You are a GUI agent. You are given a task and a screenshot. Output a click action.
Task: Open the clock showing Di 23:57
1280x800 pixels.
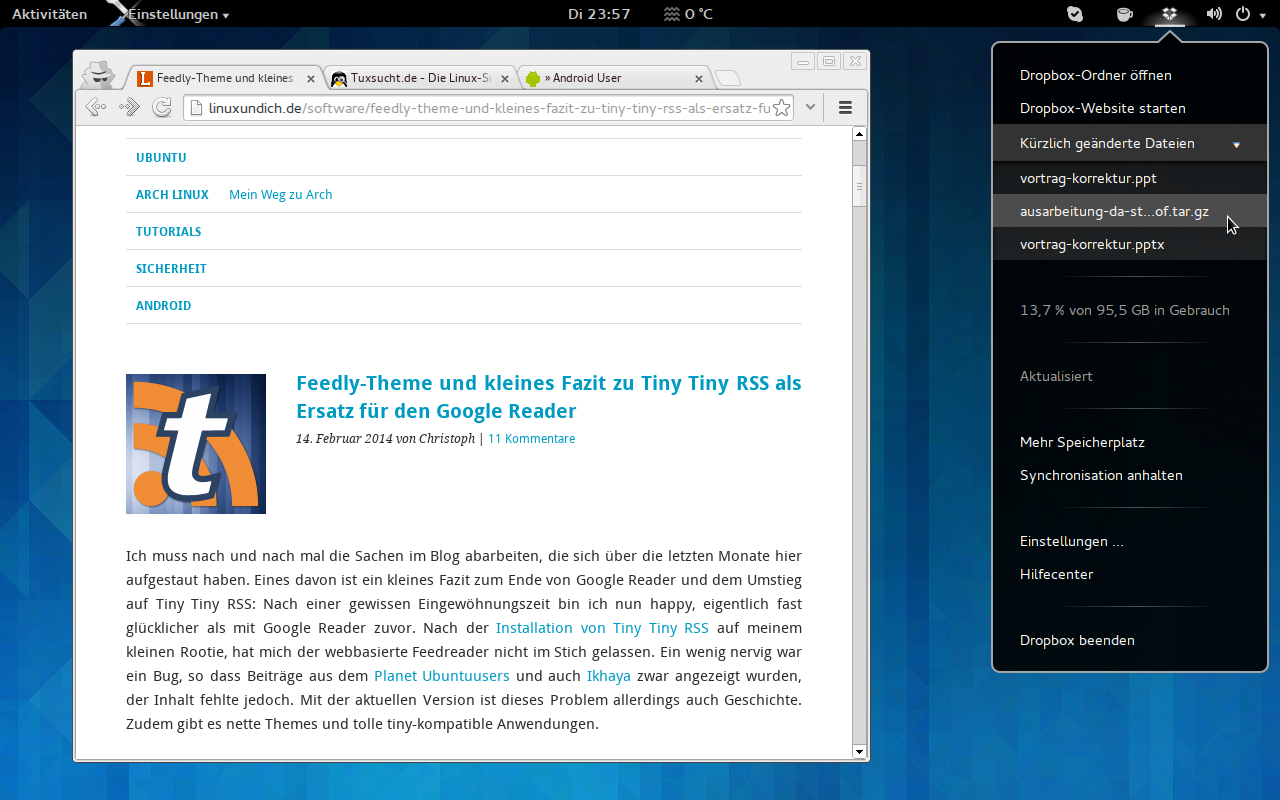click(x=599, y=14)
